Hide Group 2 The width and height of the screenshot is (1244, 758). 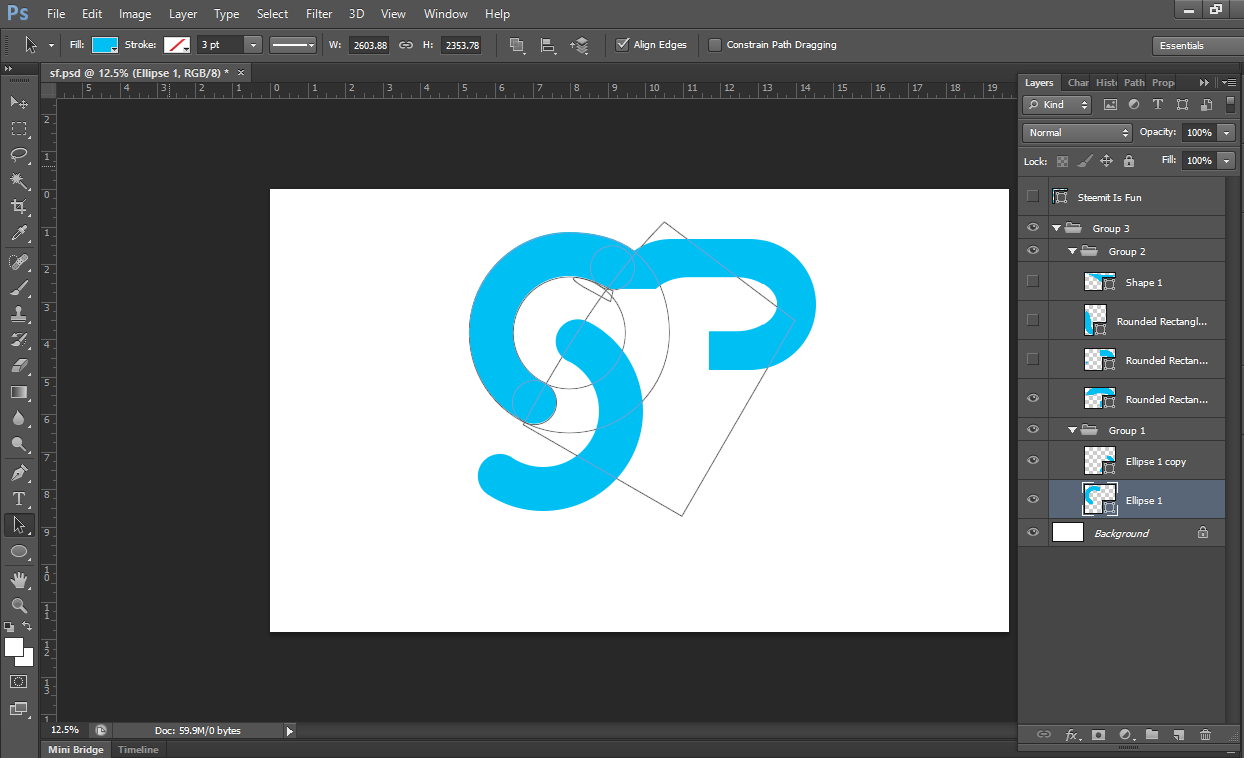click(1033, 251)
